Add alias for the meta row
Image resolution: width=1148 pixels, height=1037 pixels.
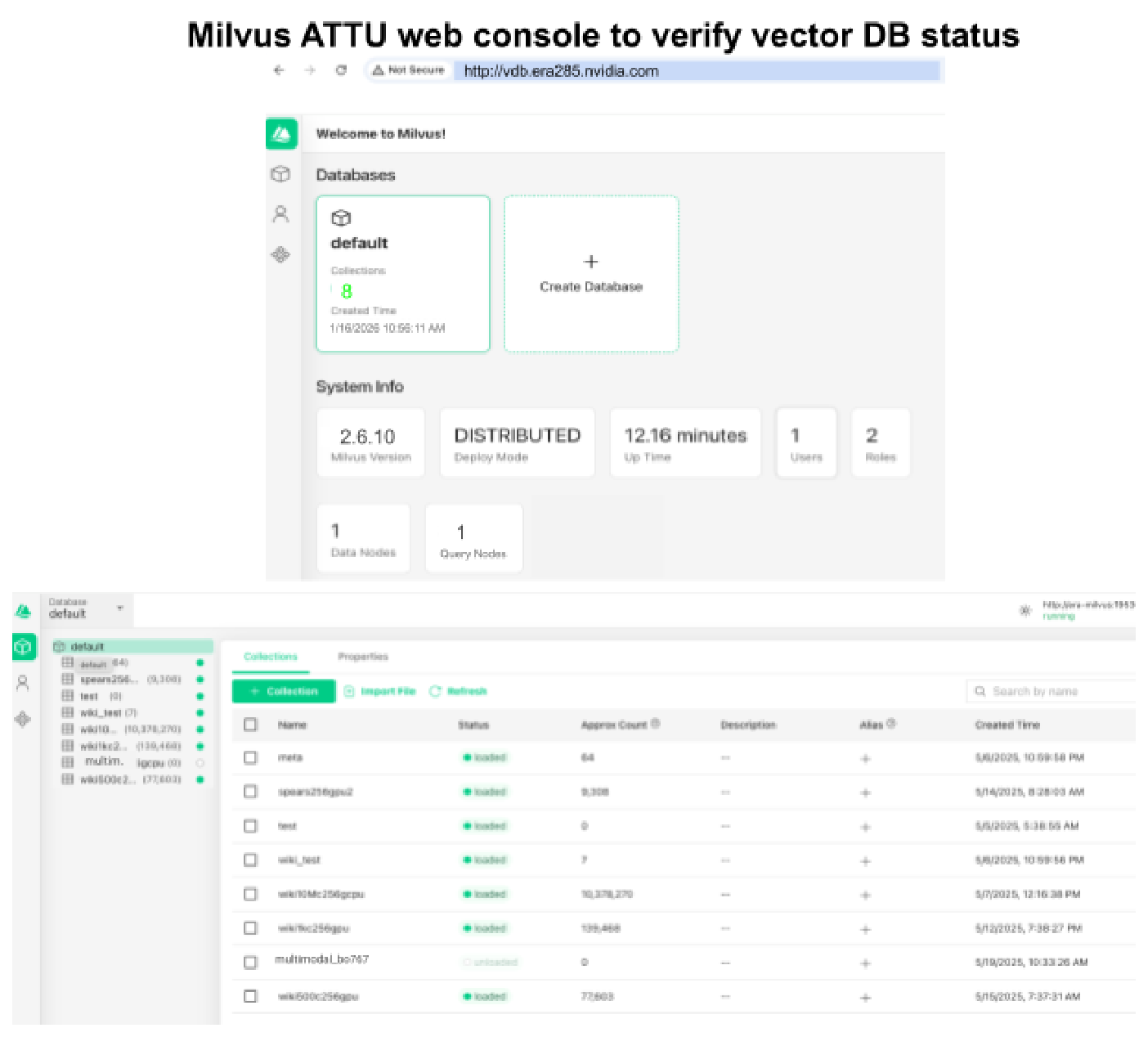865,759
